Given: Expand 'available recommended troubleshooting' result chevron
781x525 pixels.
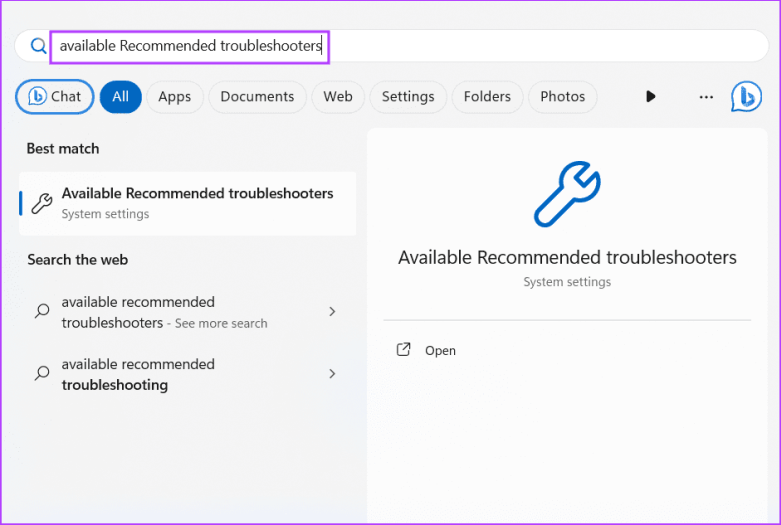Looking at the screenshot, I should (332, 374).
